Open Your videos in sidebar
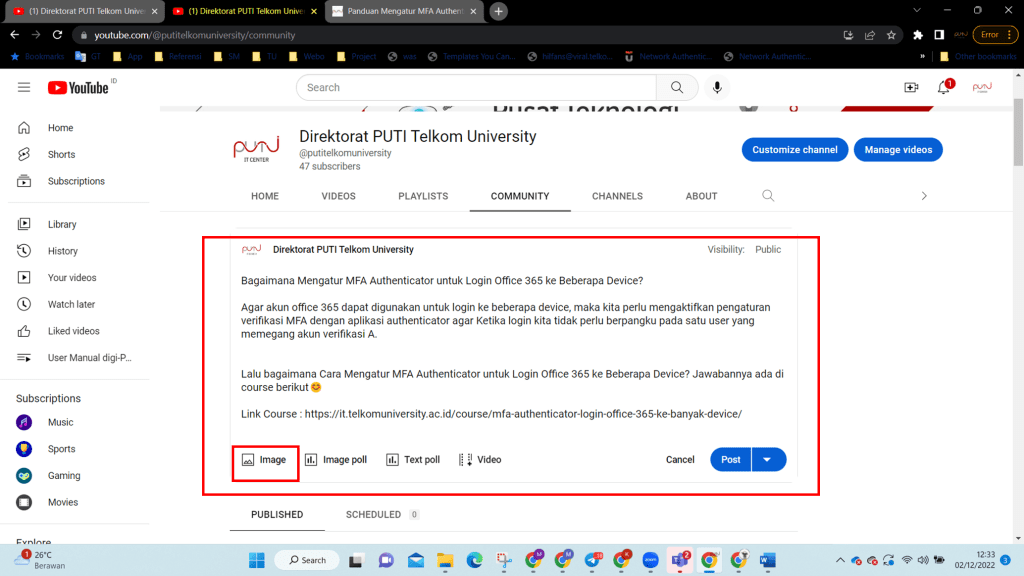This screenshot has width=1024, height=576. tap(74, 278)
